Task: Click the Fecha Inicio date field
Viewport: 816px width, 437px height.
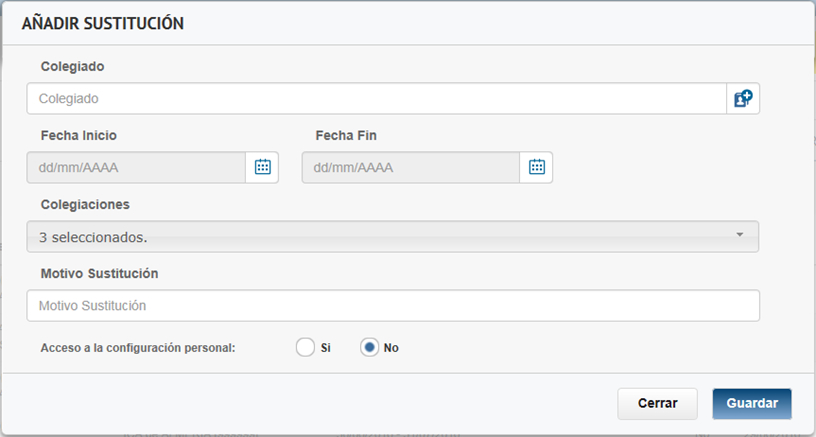Action: pyautogui.click(x=136, y=168)
